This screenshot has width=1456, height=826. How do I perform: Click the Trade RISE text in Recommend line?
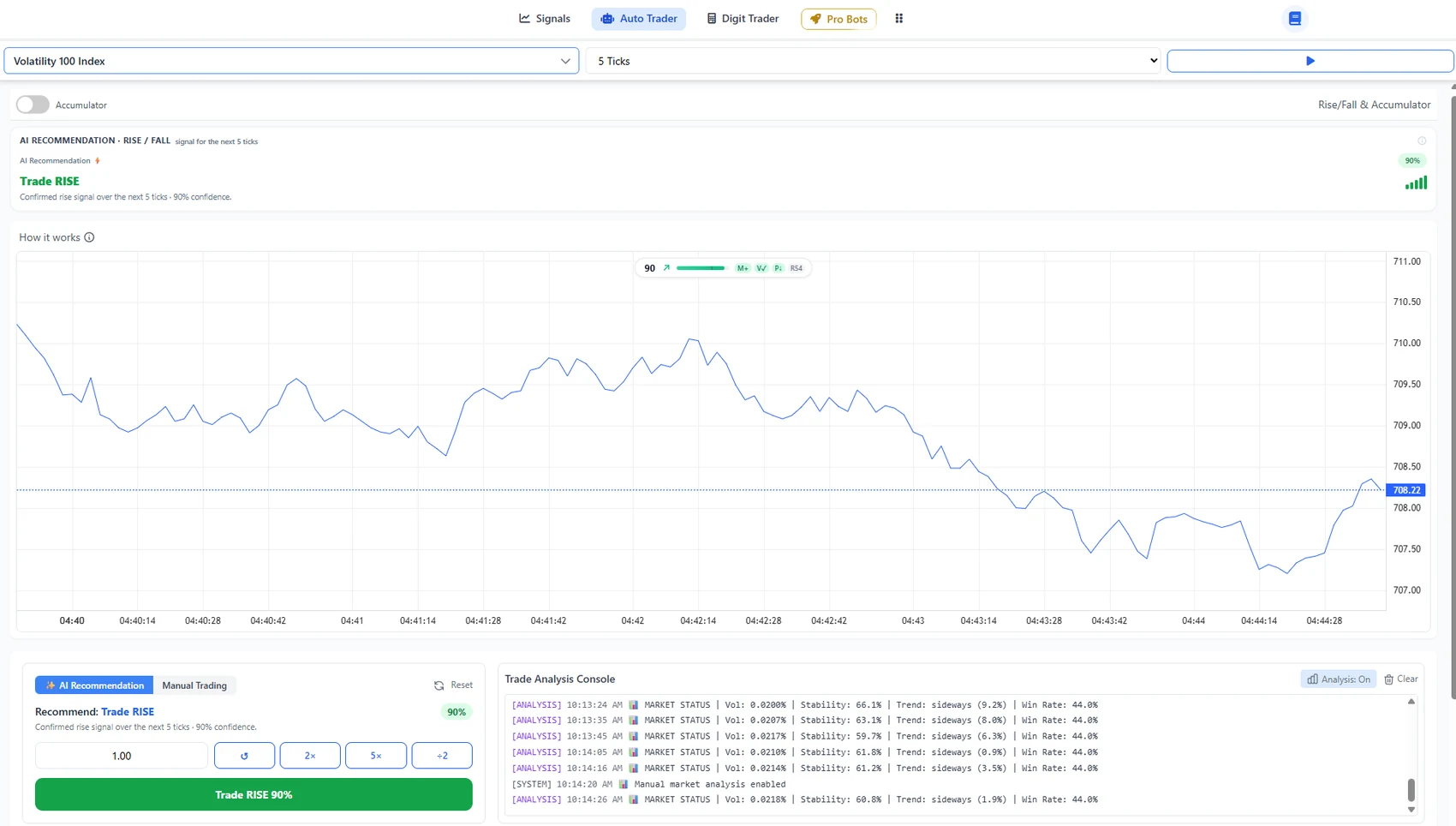pos(128,712)
